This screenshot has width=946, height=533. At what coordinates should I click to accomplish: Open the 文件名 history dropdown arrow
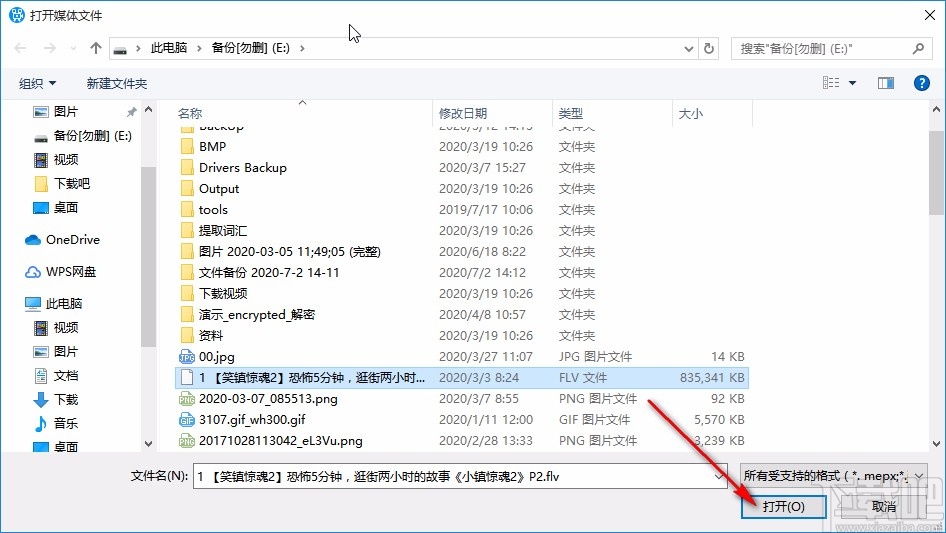coord(719,476)
